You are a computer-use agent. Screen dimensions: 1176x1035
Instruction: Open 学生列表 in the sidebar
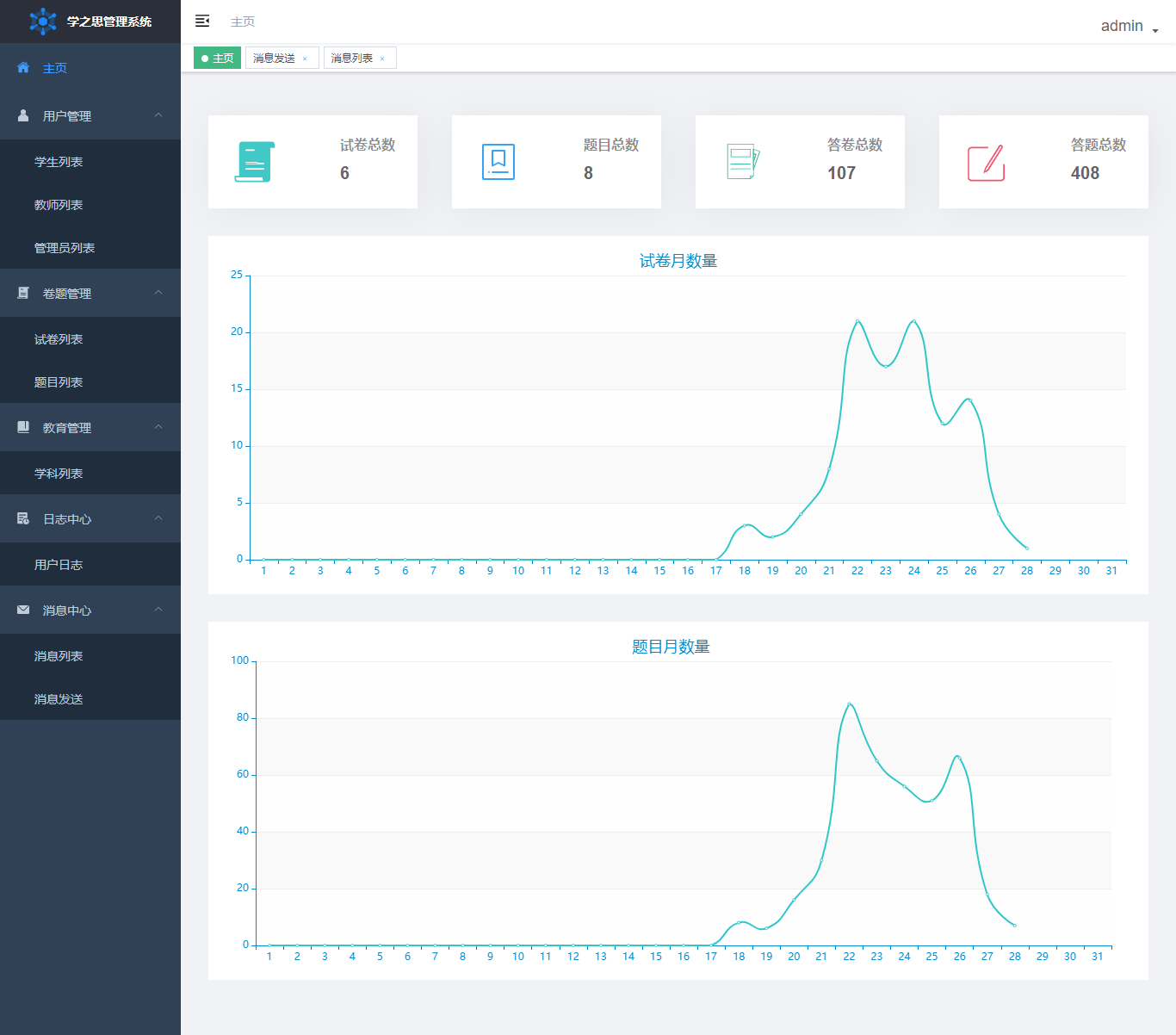click(59, 162)
